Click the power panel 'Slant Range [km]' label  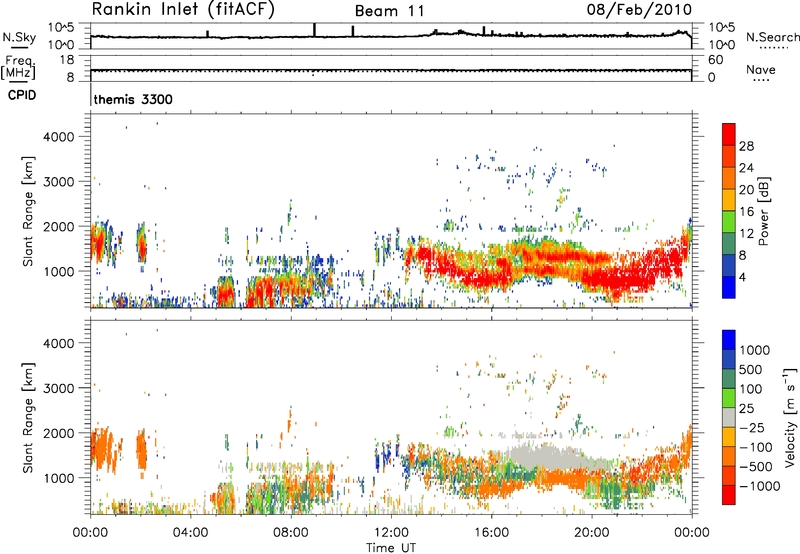coord(28,211)
